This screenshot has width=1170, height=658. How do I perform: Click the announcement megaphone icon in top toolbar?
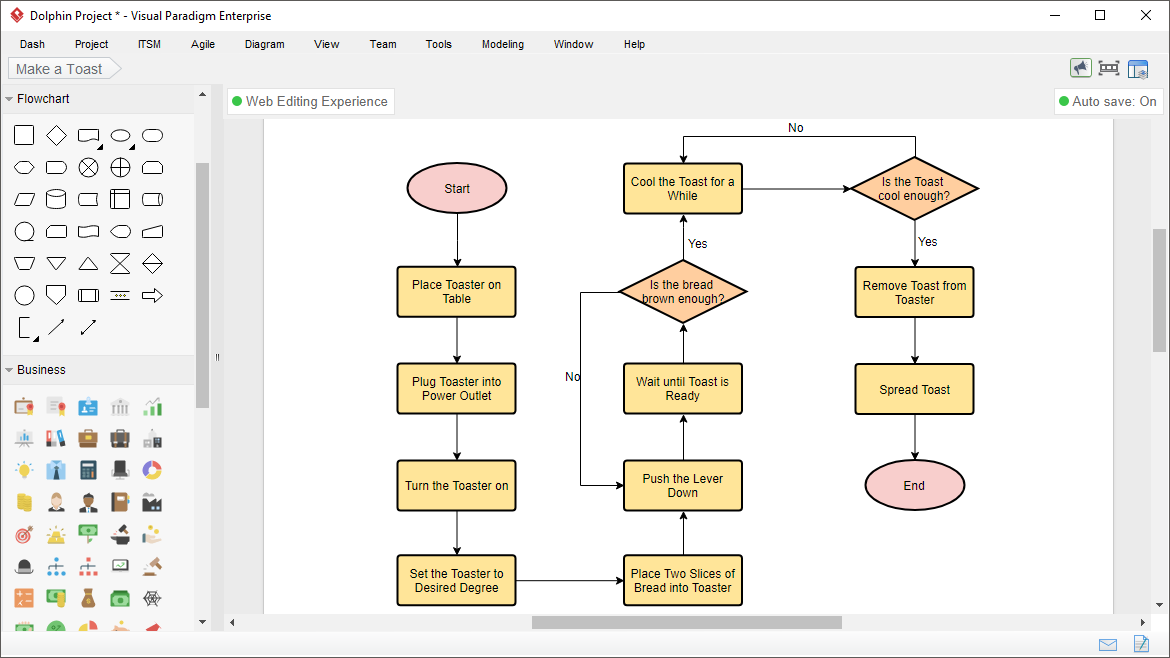[1081, 67]
